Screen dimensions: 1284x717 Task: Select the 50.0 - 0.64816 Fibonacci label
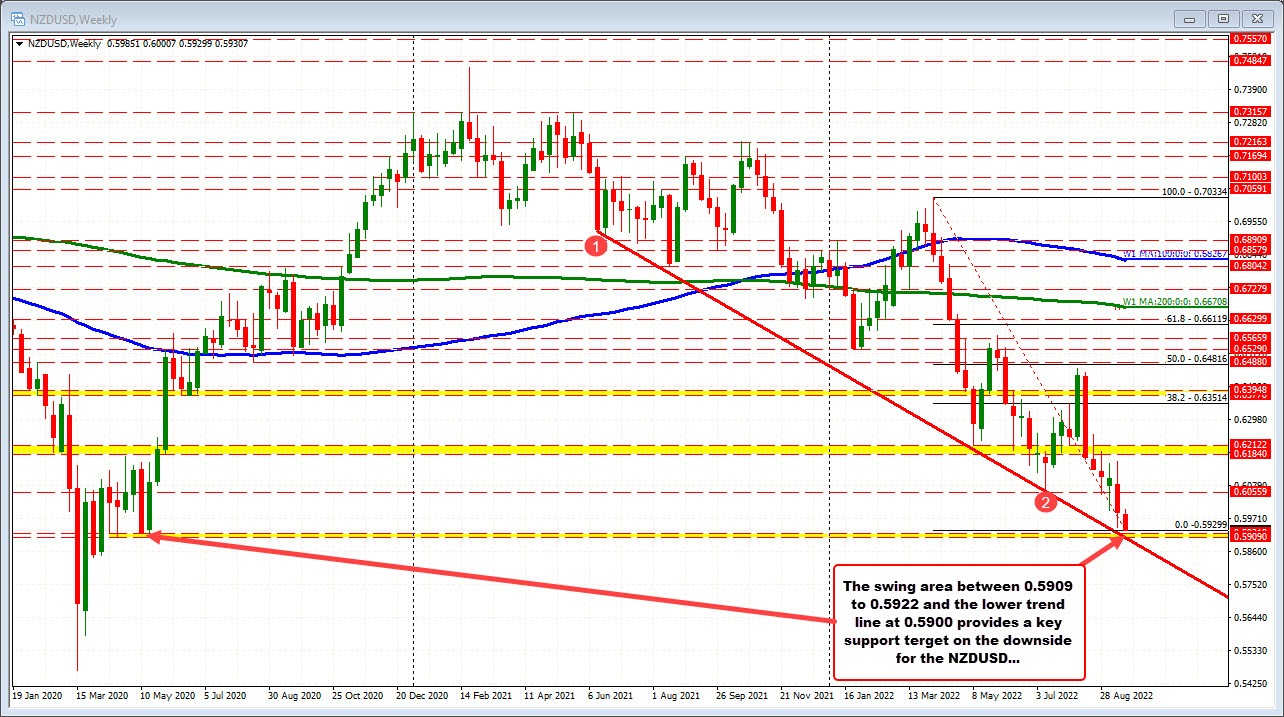pos(1196,358)
